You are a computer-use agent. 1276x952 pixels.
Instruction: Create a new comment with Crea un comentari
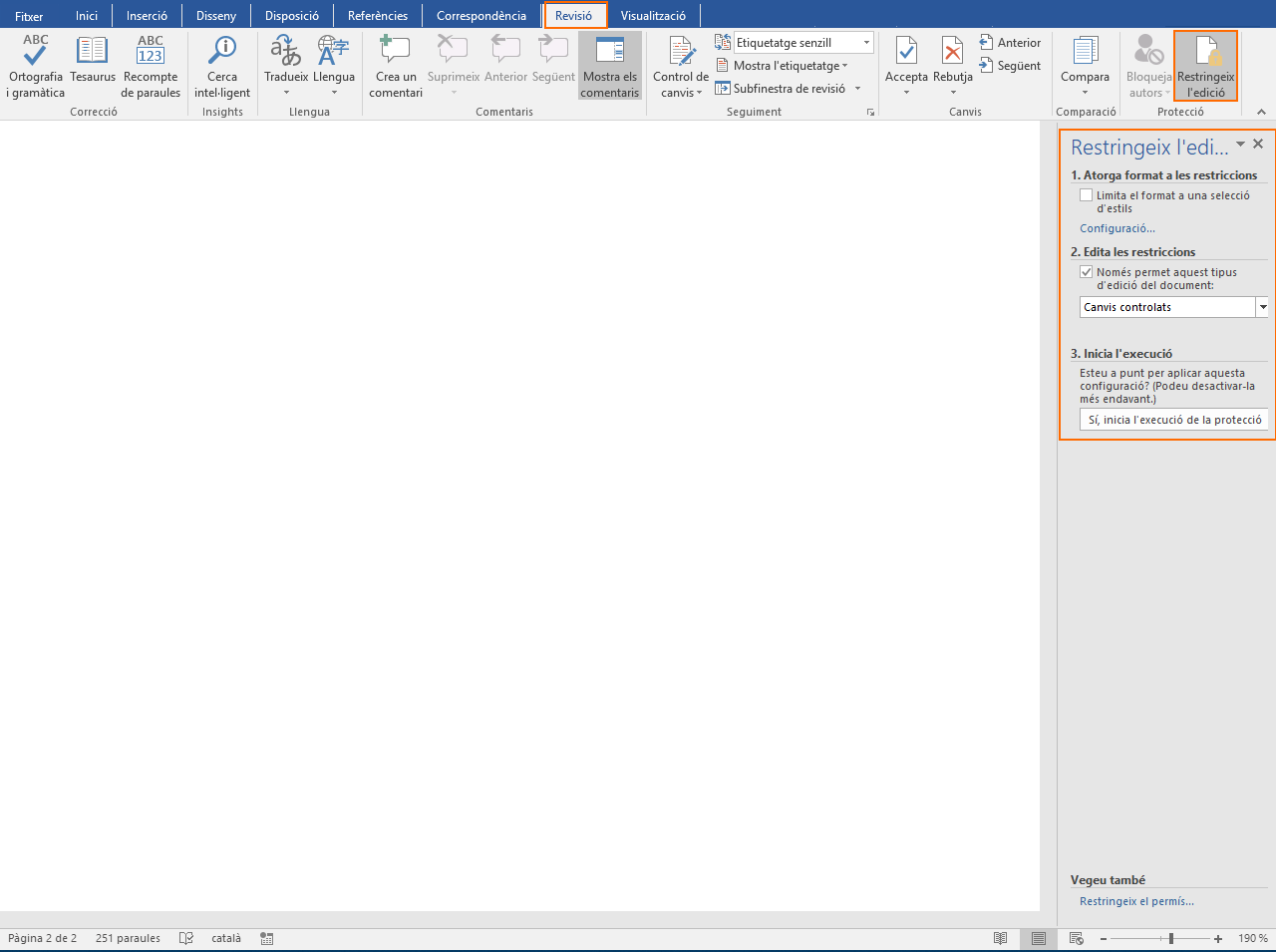click(396, 52)
